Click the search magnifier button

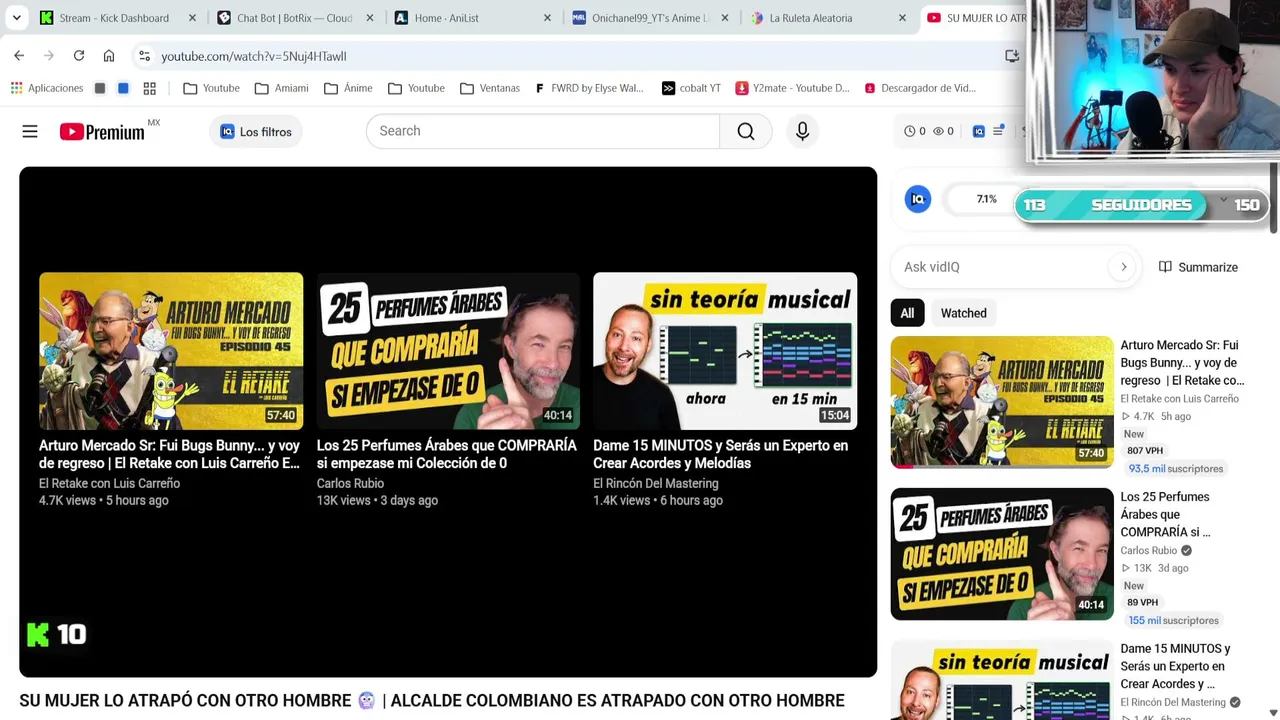pos(745,131)
